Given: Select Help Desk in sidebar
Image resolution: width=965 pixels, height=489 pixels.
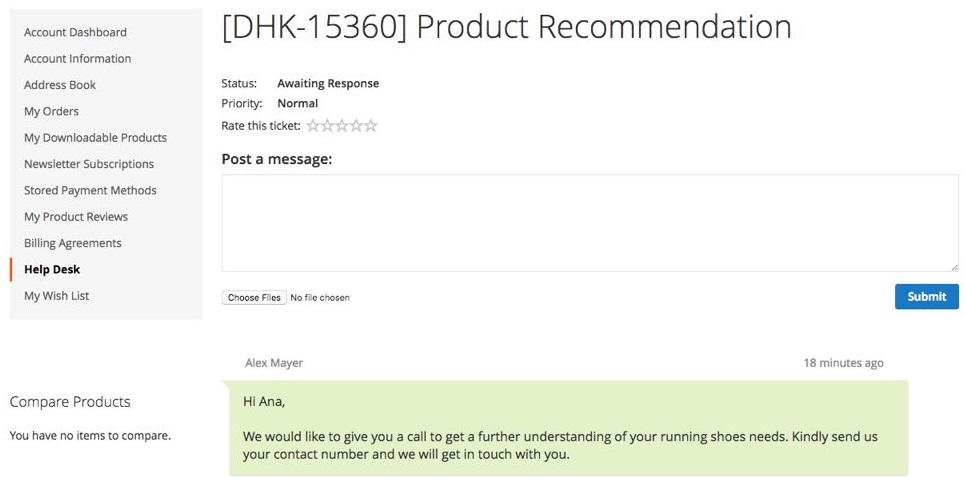Looking at the screenshot, I should (52, 269).
